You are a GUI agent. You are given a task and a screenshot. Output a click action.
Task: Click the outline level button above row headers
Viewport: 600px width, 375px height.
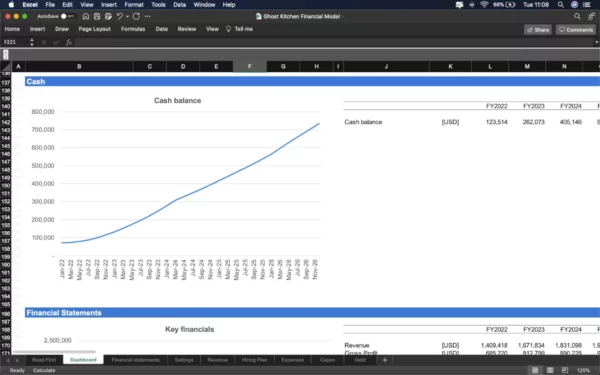click(x=6, y=55)
